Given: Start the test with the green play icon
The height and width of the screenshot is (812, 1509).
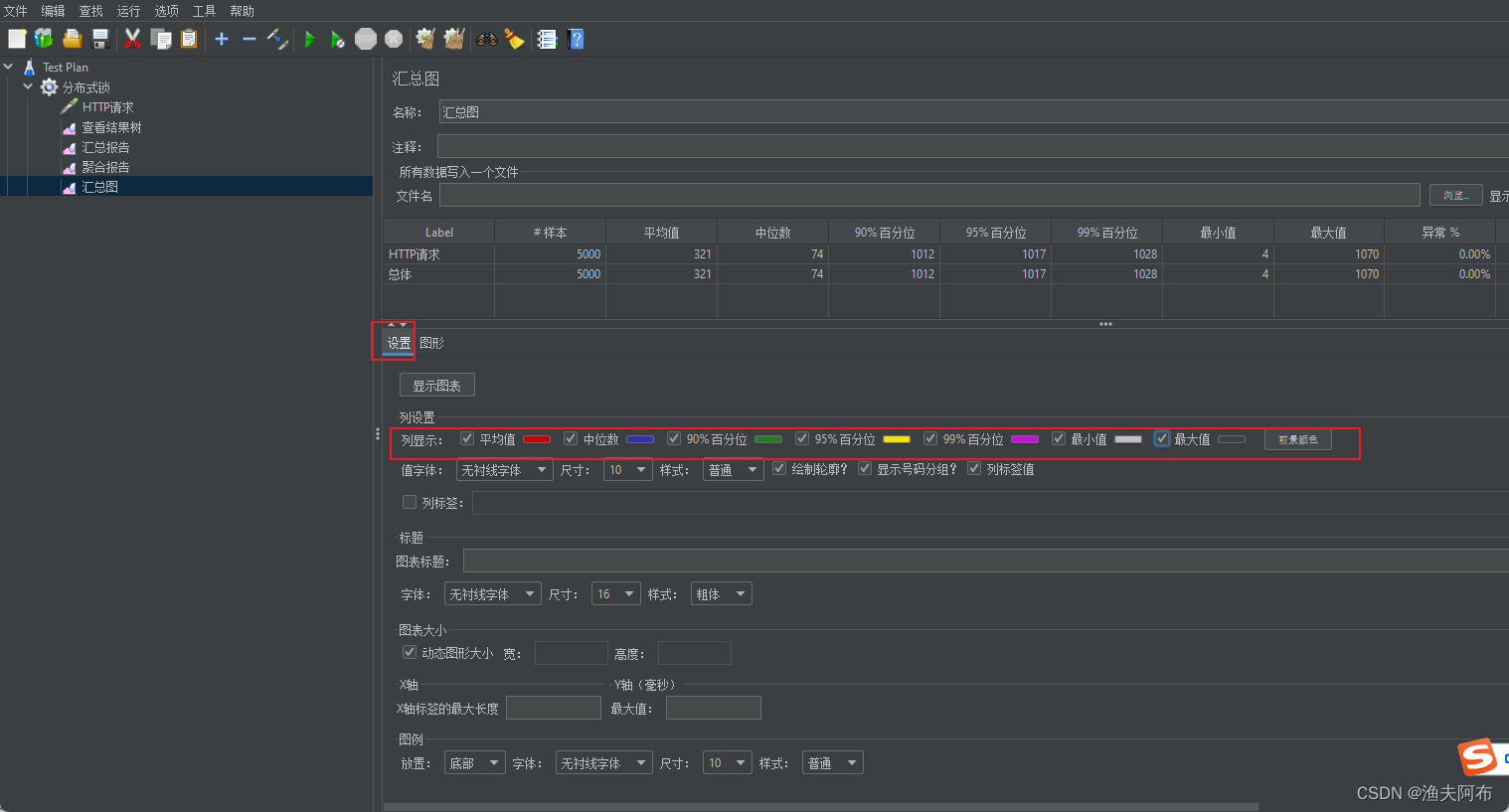Looking at the screenshot, I should coord(310,39).
